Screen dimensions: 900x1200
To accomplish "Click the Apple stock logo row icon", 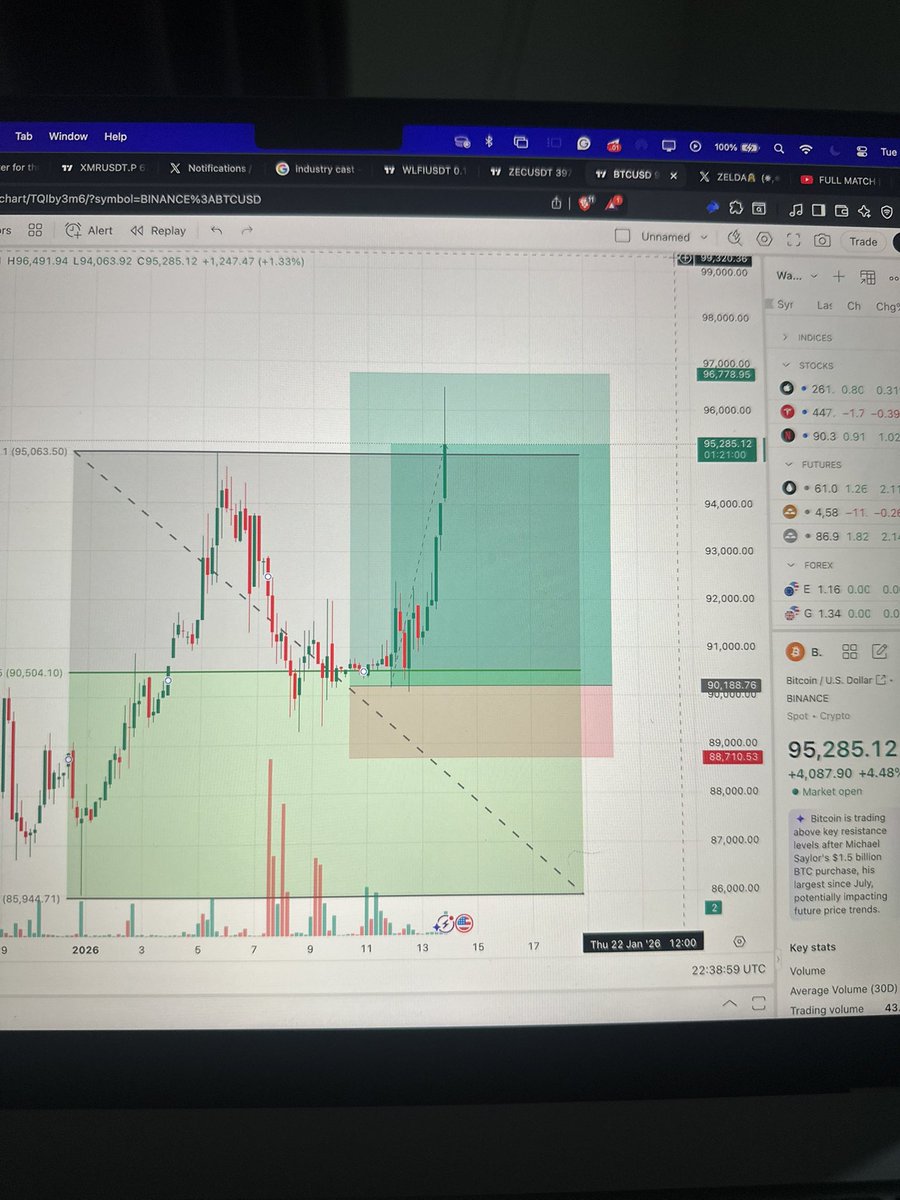I will [x=787, y=389].
